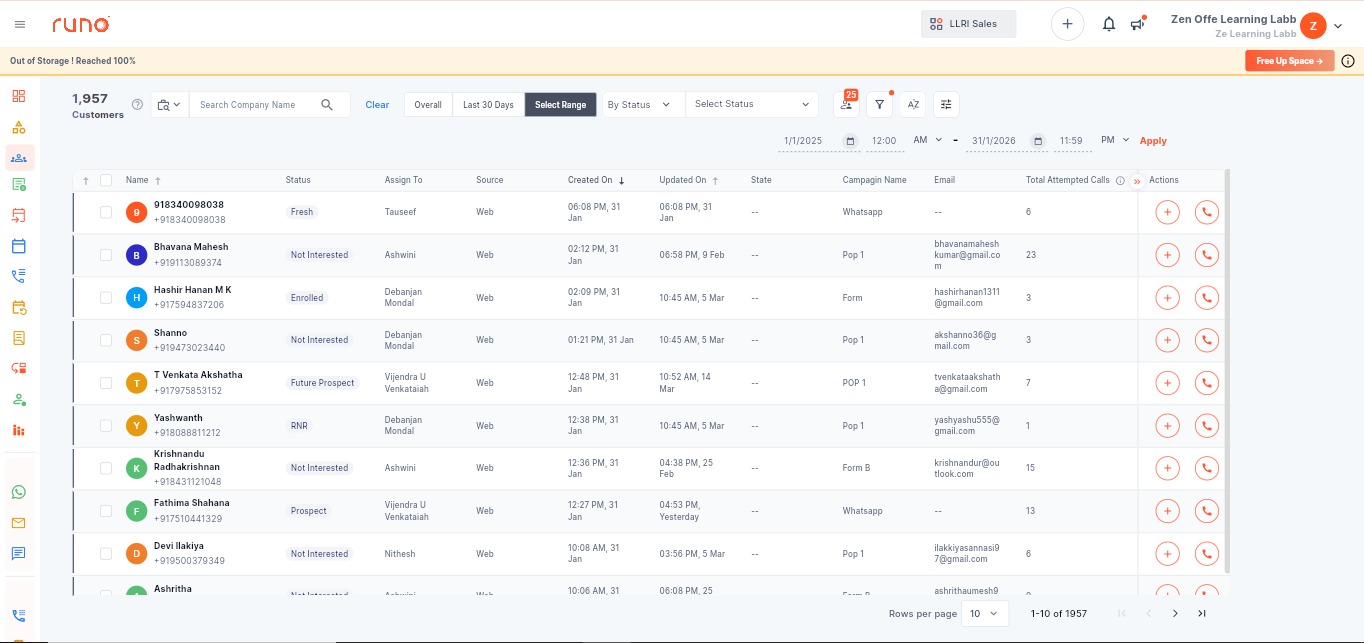The height and width of the screenshot is (643, 1364).
Task: Switch to the Last 30 Days tab
Action: coord(488,104)
